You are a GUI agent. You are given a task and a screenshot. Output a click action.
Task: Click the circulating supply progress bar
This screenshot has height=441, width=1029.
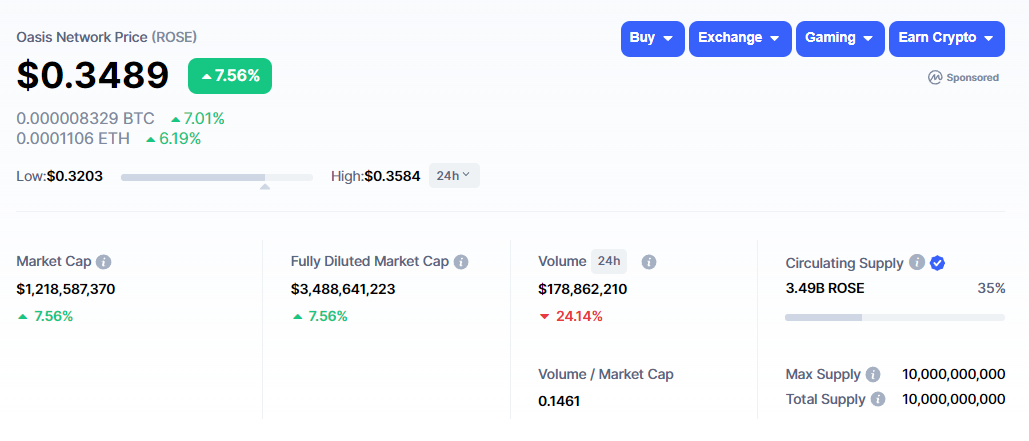coord(894,318)
